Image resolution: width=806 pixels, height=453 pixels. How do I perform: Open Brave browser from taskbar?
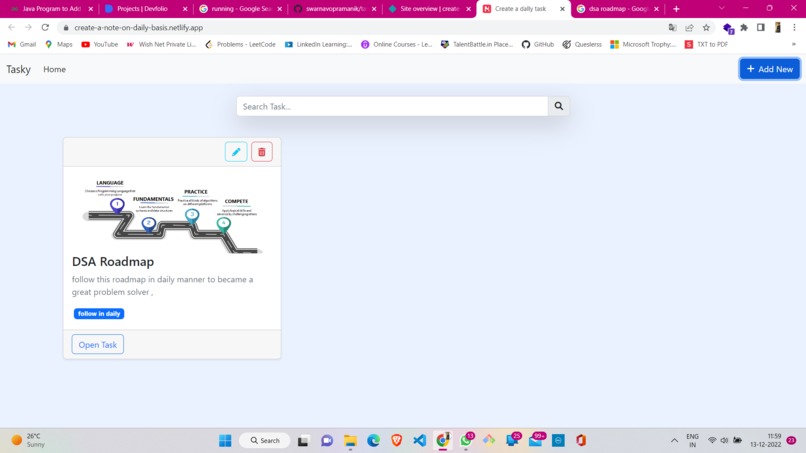(396, 441)
